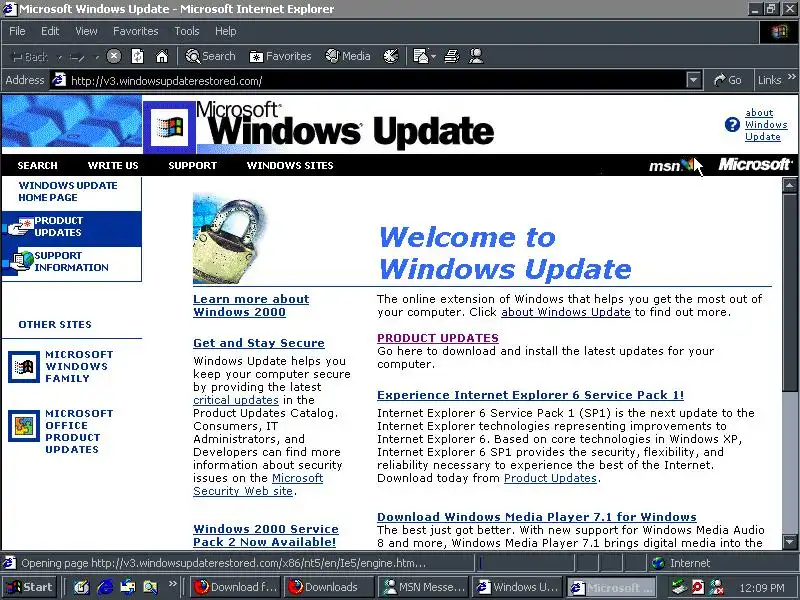The image size is (800, 600).
Task: Open Microsoft Security Web site link
Action: click(258, 485)
